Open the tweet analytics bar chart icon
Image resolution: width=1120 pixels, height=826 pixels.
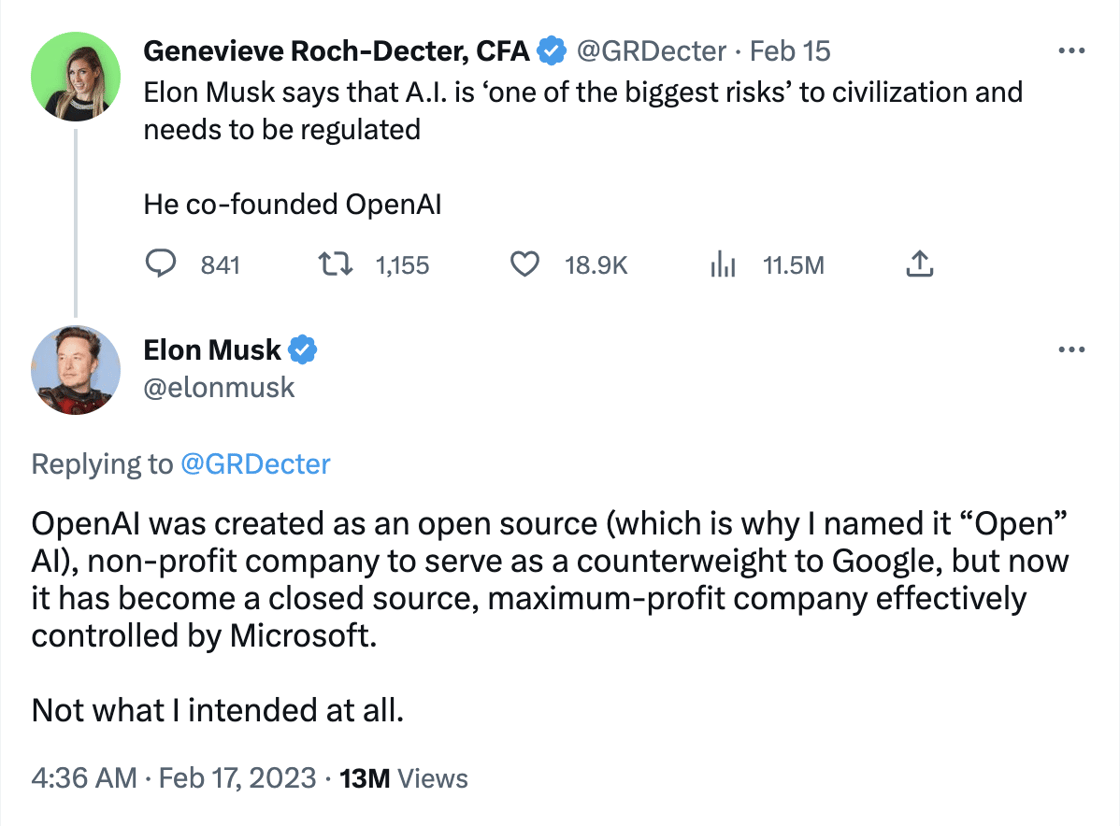722,264
